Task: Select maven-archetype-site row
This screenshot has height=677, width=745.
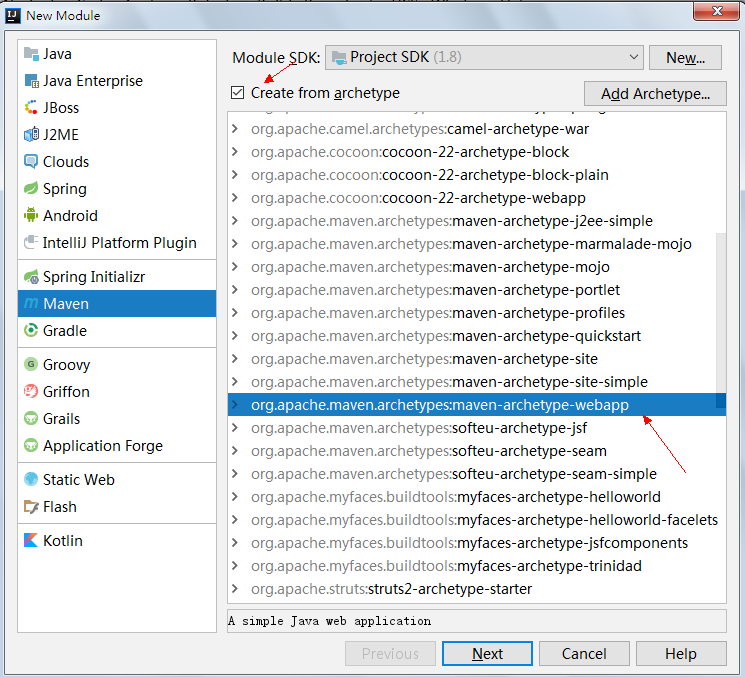Action: tap(477, 359)
